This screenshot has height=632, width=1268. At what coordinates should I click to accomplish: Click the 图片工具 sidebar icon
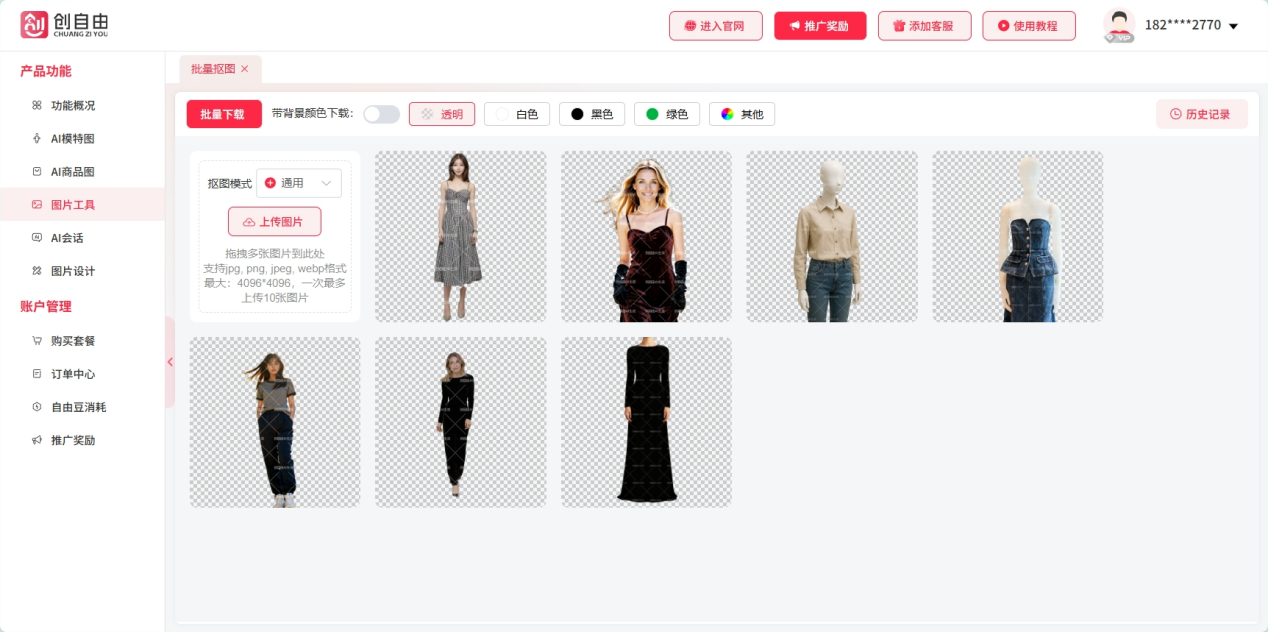tap(37, 204)
